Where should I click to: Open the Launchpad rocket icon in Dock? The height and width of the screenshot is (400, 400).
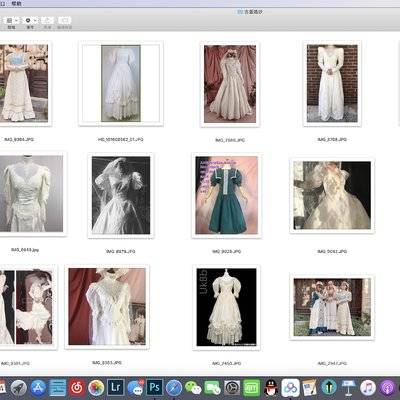18,388
